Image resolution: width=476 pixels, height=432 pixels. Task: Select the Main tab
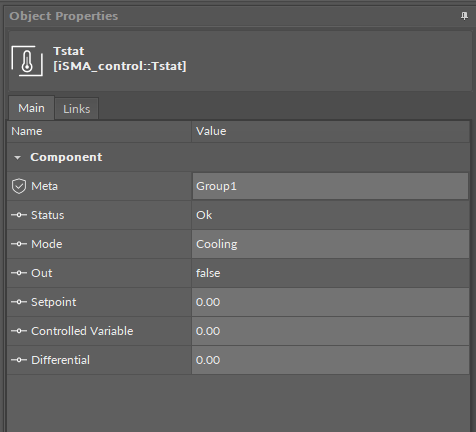[x=31, y=108]
